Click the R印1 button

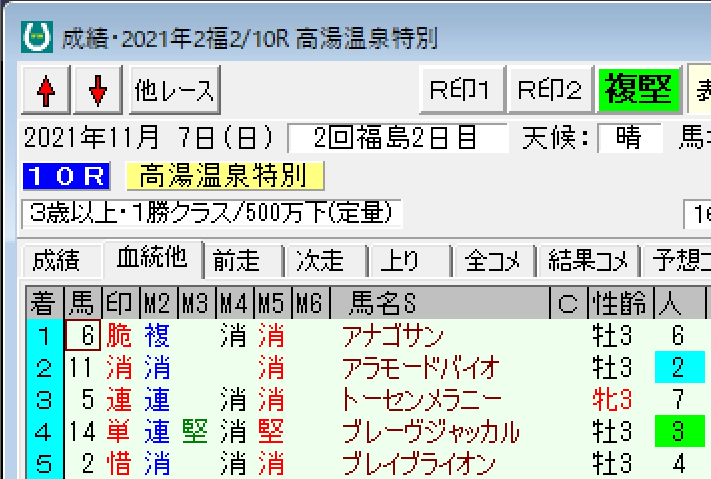tap(462, 90)
